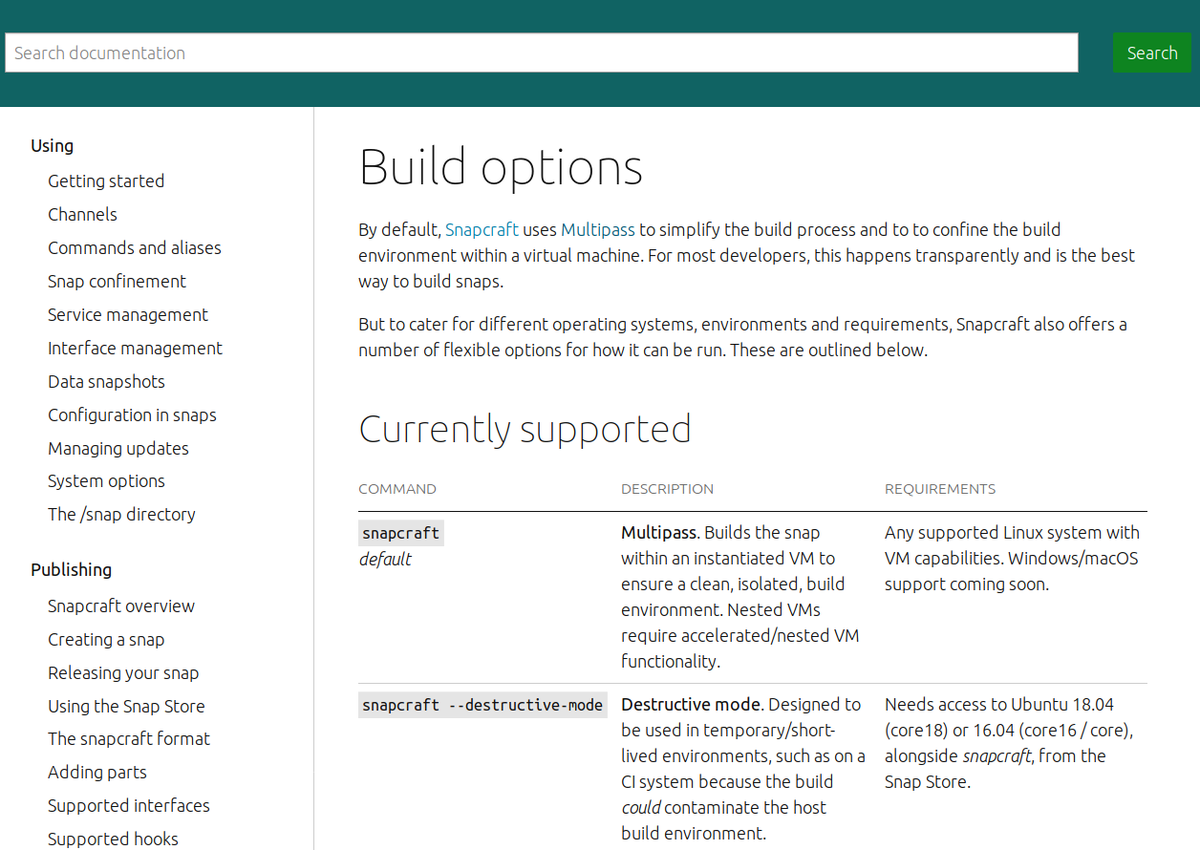Viewport: 1200px width, 850px height.
Task: Click the DESCRIPTION column header
Action: [x=667, y=489]
